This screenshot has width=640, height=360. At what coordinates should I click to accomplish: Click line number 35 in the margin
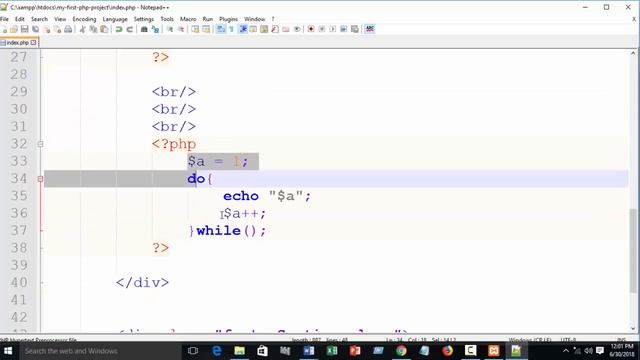tap(19, 196)
